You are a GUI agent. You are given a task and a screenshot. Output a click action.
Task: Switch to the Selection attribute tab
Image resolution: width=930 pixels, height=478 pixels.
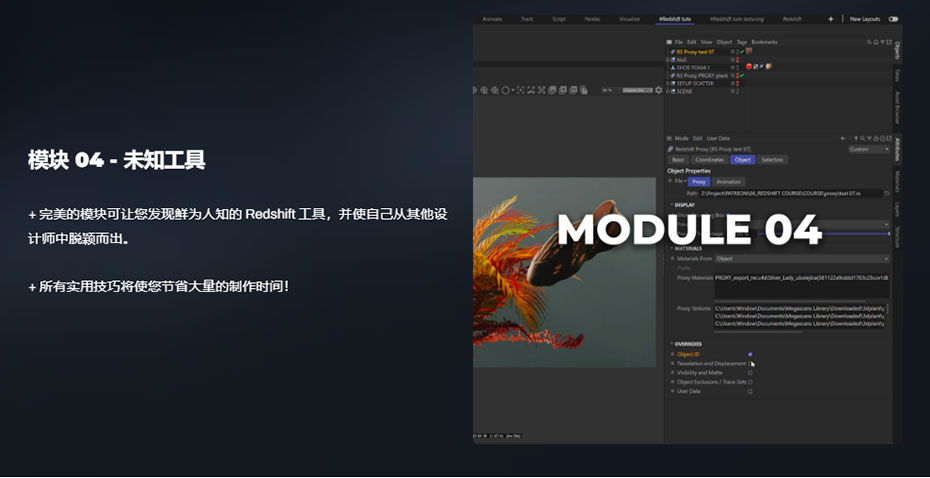tap(772, 160)
